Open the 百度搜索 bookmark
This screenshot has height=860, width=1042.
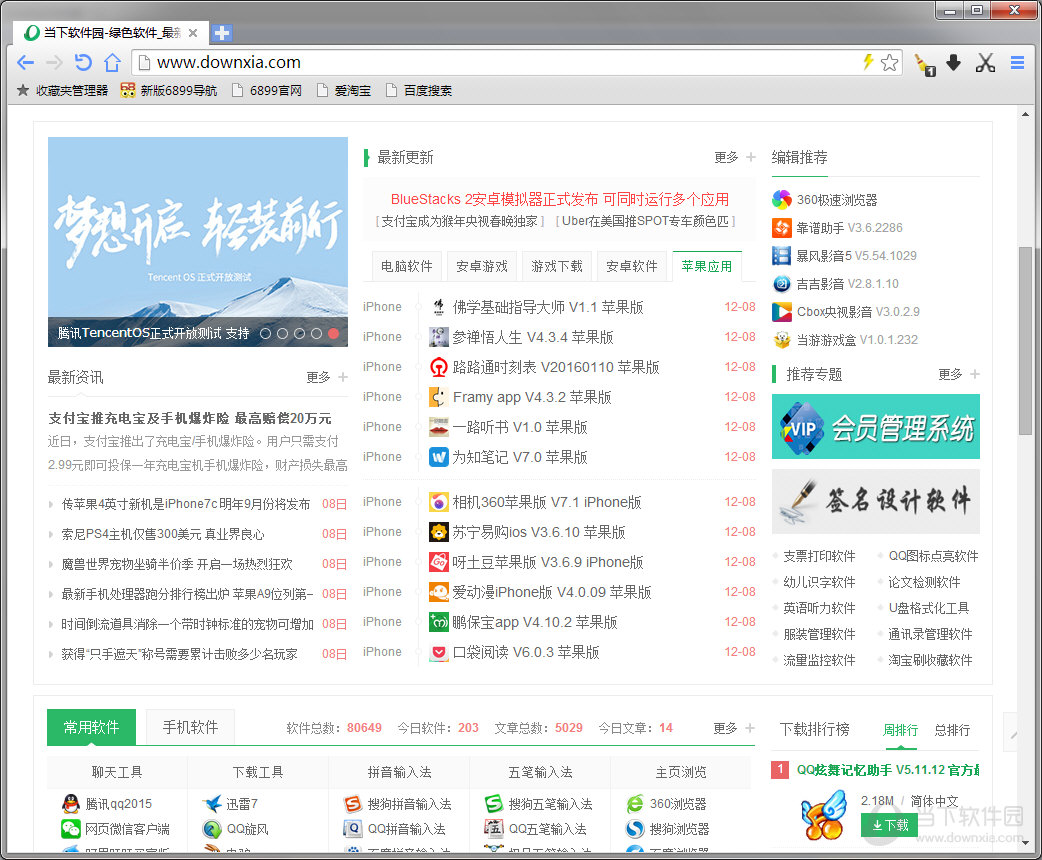(419, 90)
